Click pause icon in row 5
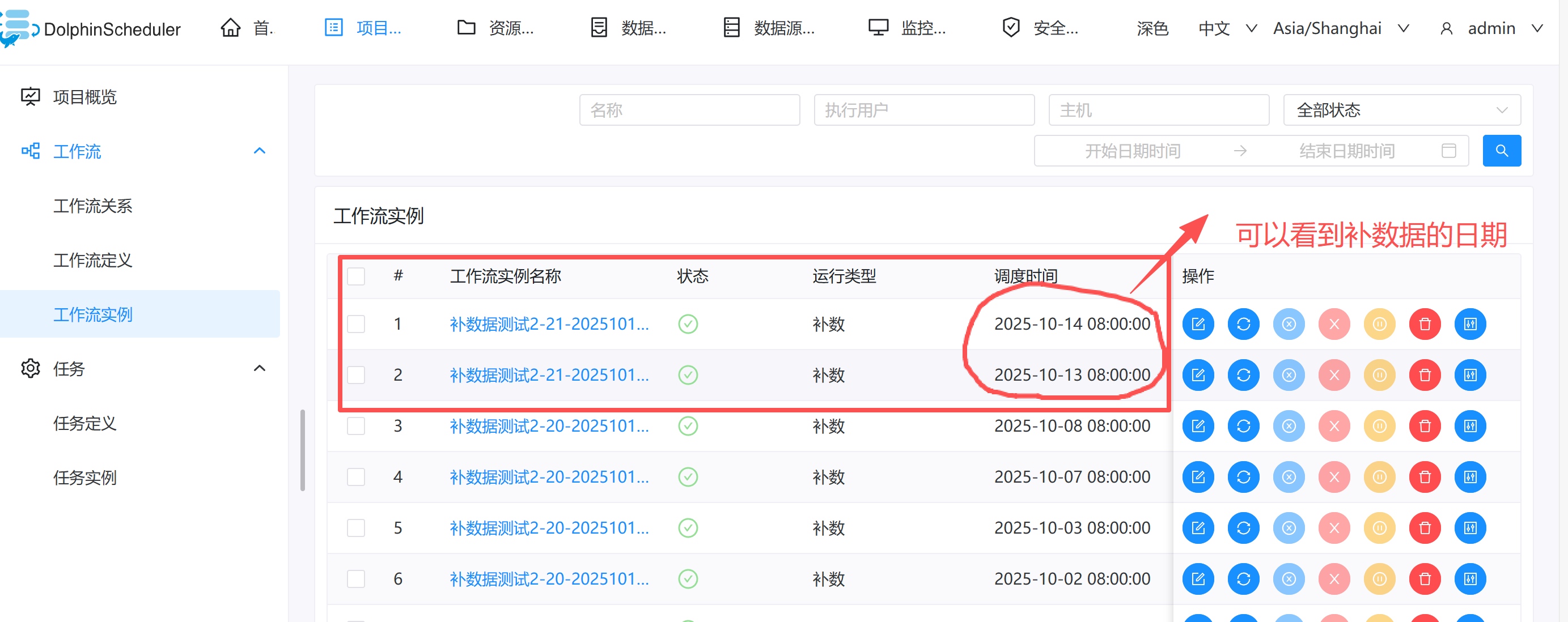The height and width of the screenshot is (622, 1568). (x=1379, y=529)
